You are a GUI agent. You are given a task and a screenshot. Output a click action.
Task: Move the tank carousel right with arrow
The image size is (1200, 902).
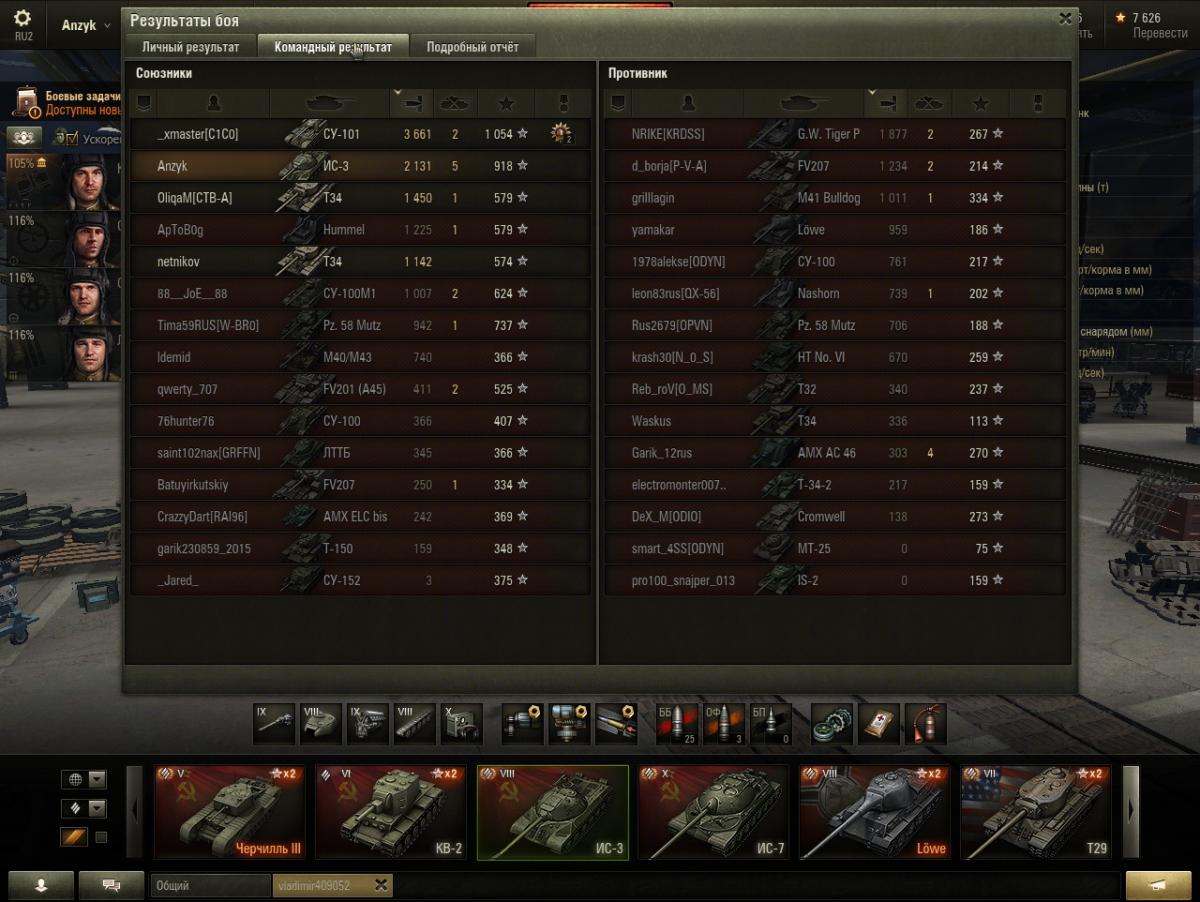point(1131,812)
